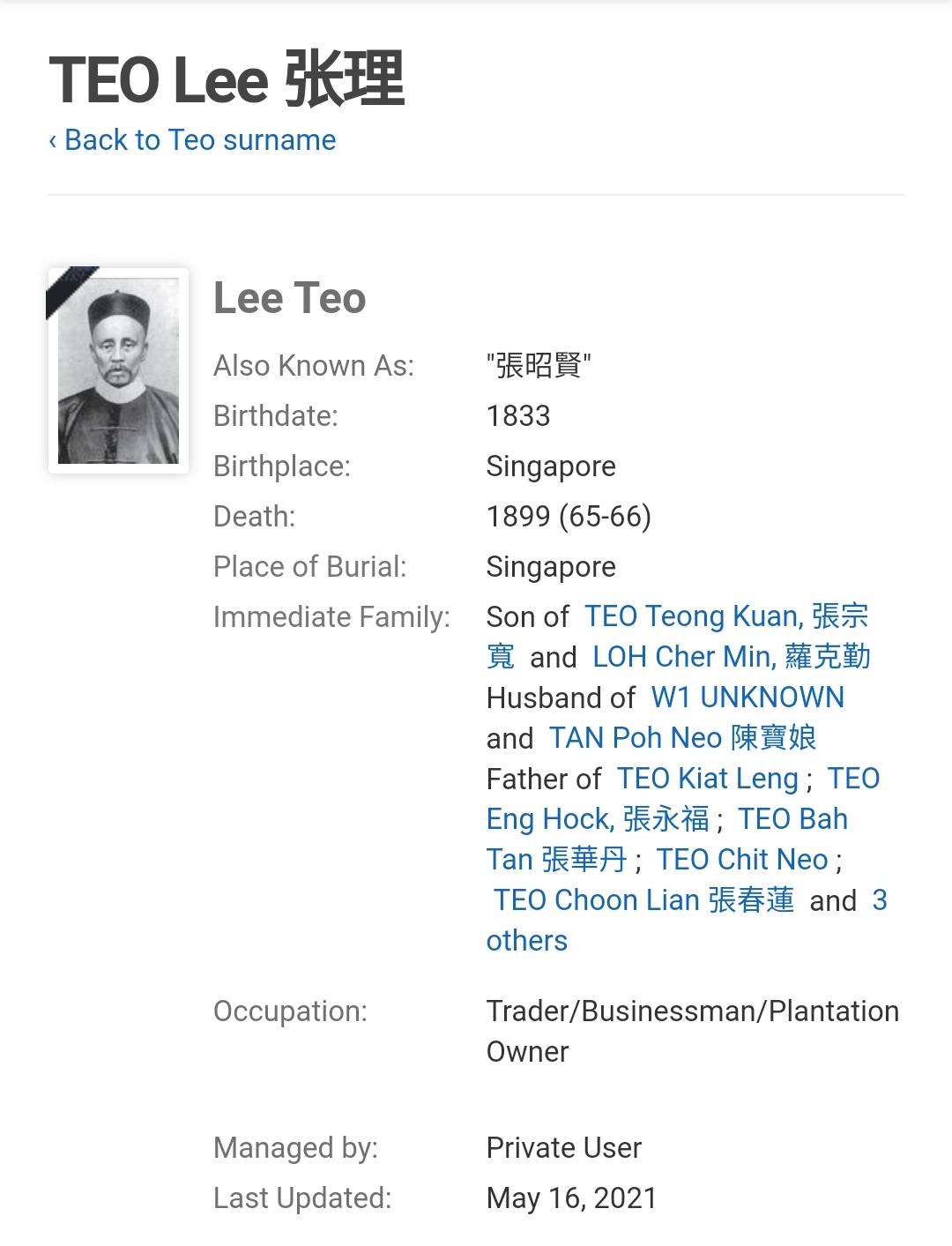Viewport: 952px width, 1246px height.
Task: View TEO Choon Lian 張春蓮 profile
Action: pos(643,900)
